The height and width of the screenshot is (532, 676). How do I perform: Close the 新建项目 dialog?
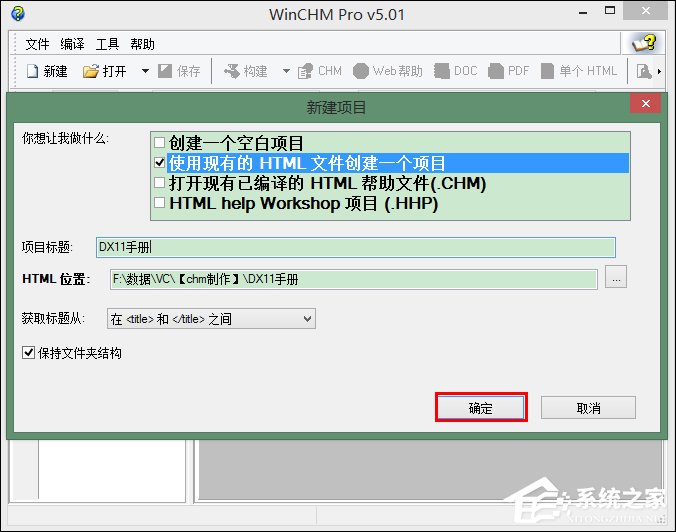point(645,103)
